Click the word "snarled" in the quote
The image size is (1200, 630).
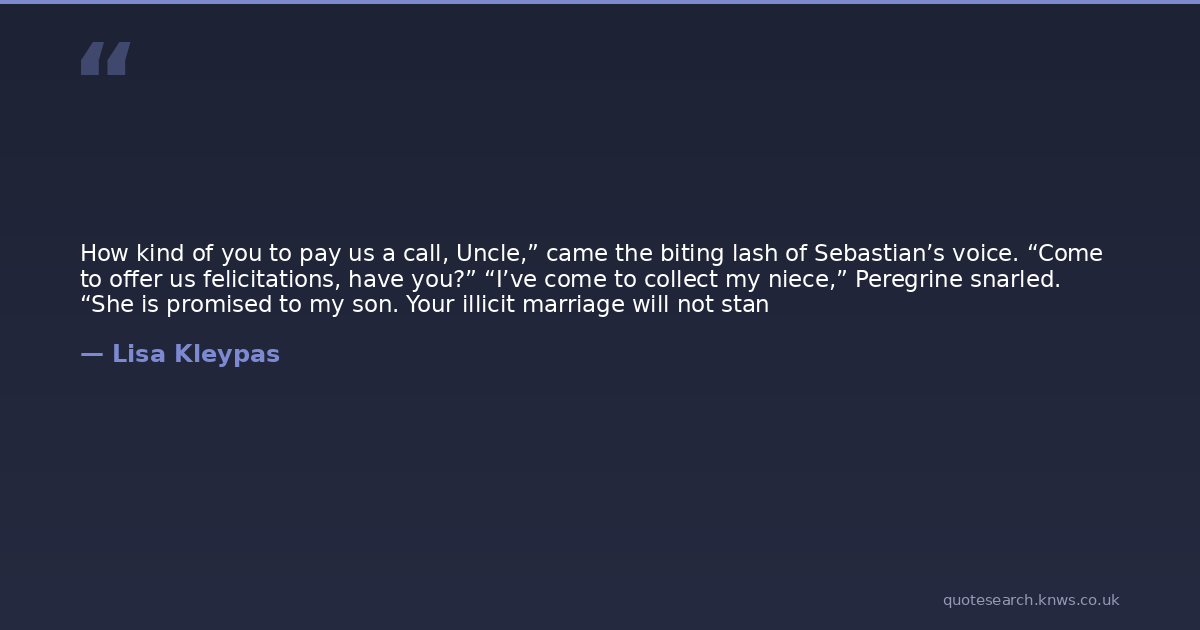coord(1011,280)
